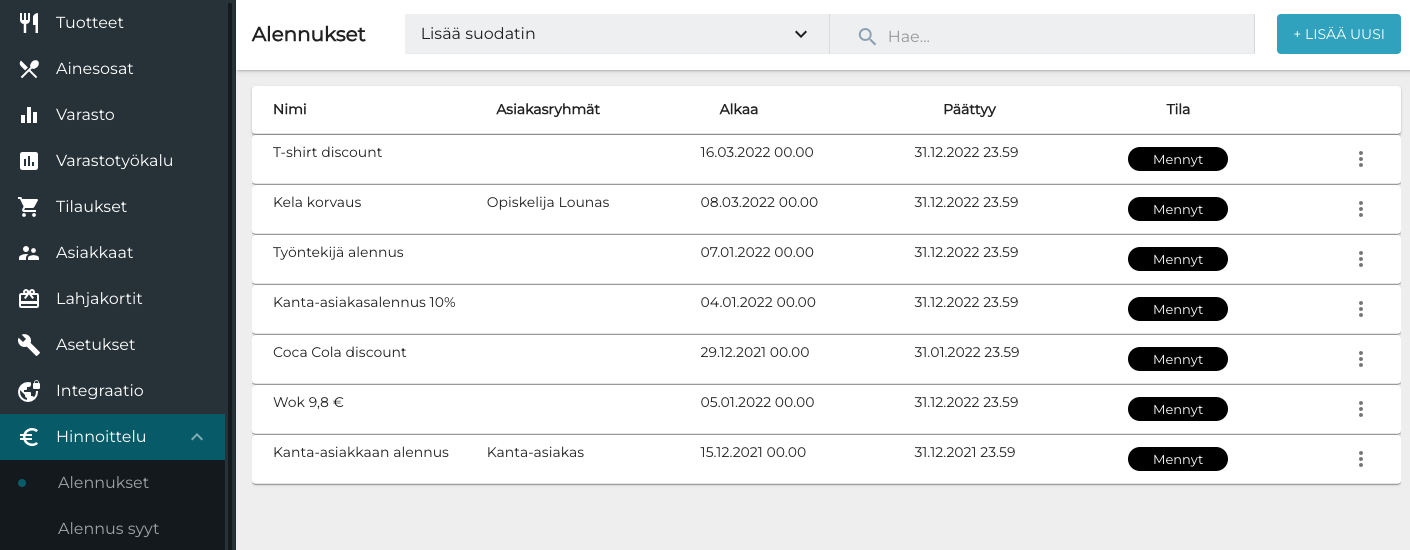Open the Lisää suodatin filter dropdown
1410x550 pixels.
point(616,34)
